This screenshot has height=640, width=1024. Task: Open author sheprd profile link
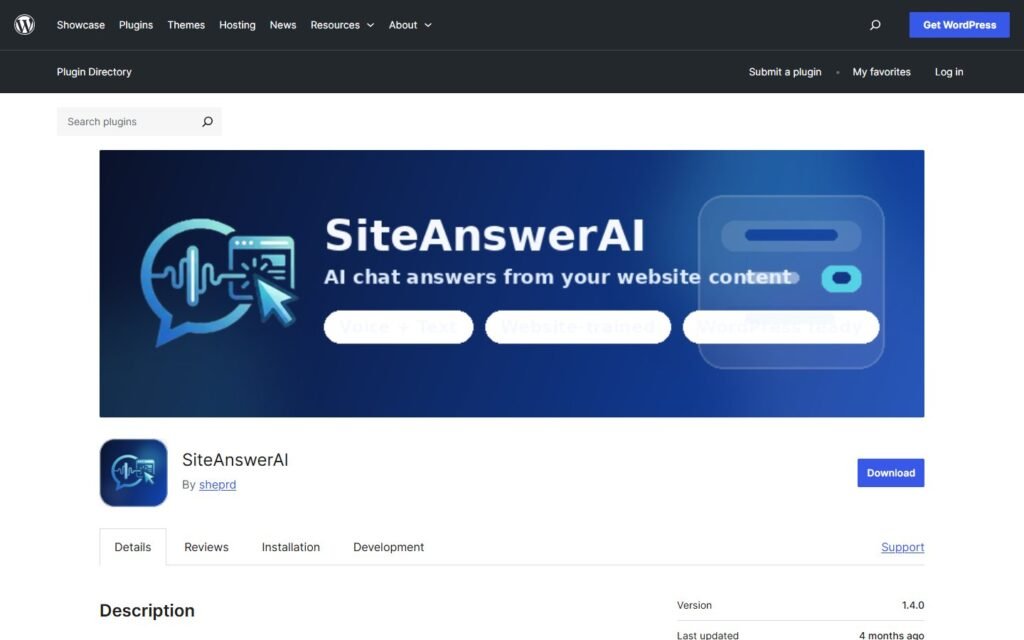(217, 485)
